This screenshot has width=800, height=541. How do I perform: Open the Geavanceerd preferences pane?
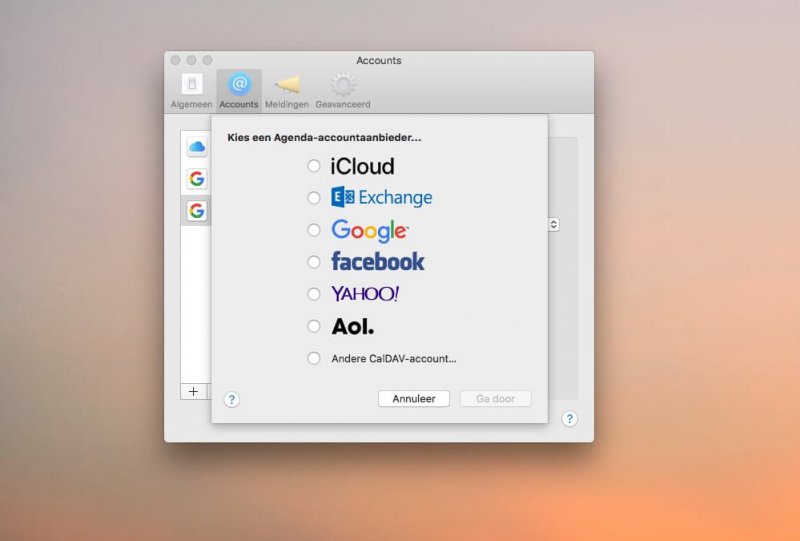coord(343,91)
